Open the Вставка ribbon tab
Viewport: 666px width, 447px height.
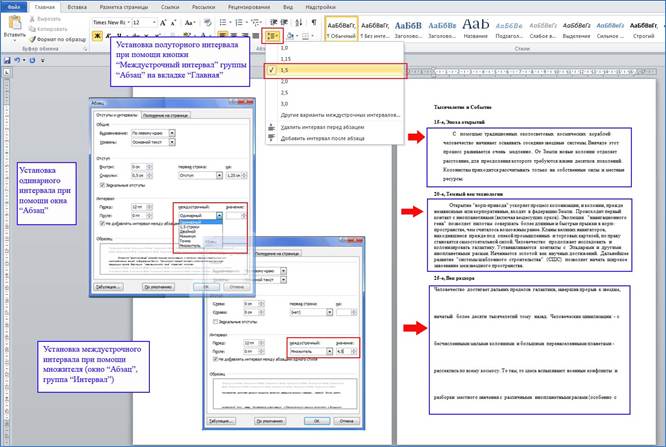coord(77,7)
